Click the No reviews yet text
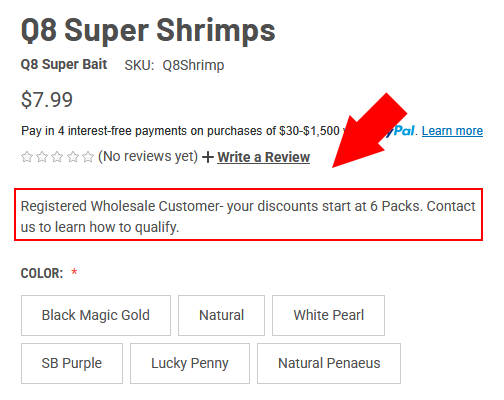 click(148, 156)
